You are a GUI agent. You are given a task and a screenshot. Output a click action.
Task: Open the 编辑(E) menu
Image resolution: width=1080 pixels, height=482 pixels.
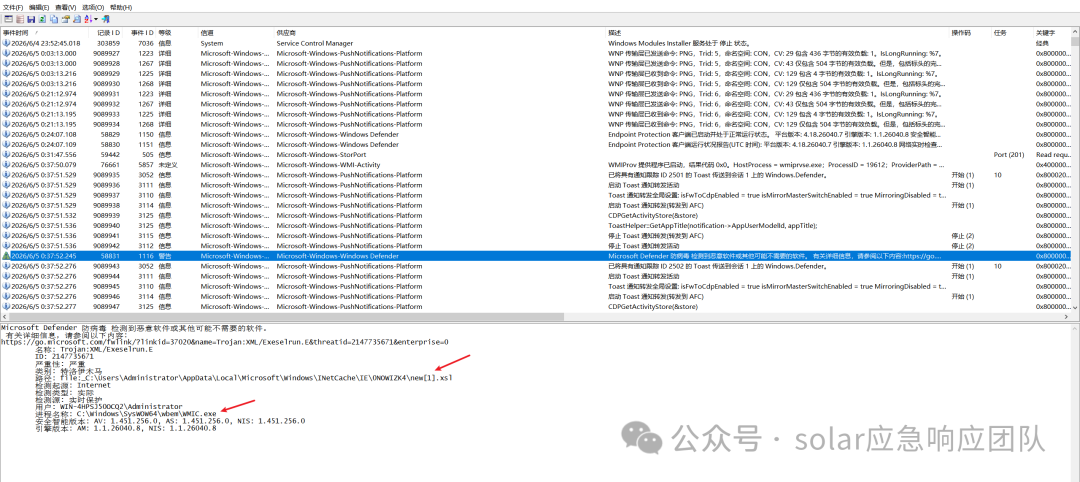pos(39,7)
